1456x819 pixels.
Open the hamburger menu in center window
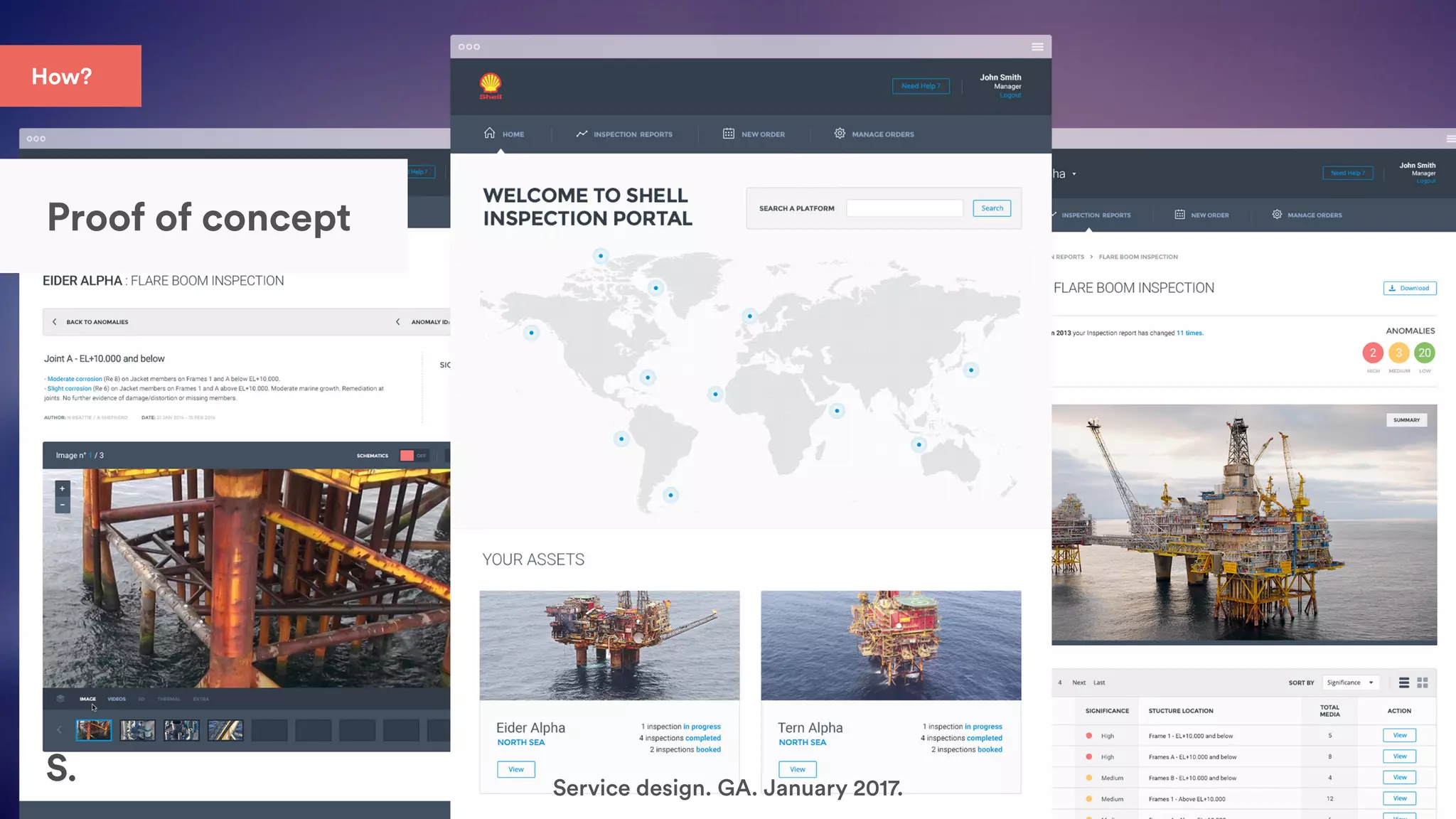coord(1037,47)
